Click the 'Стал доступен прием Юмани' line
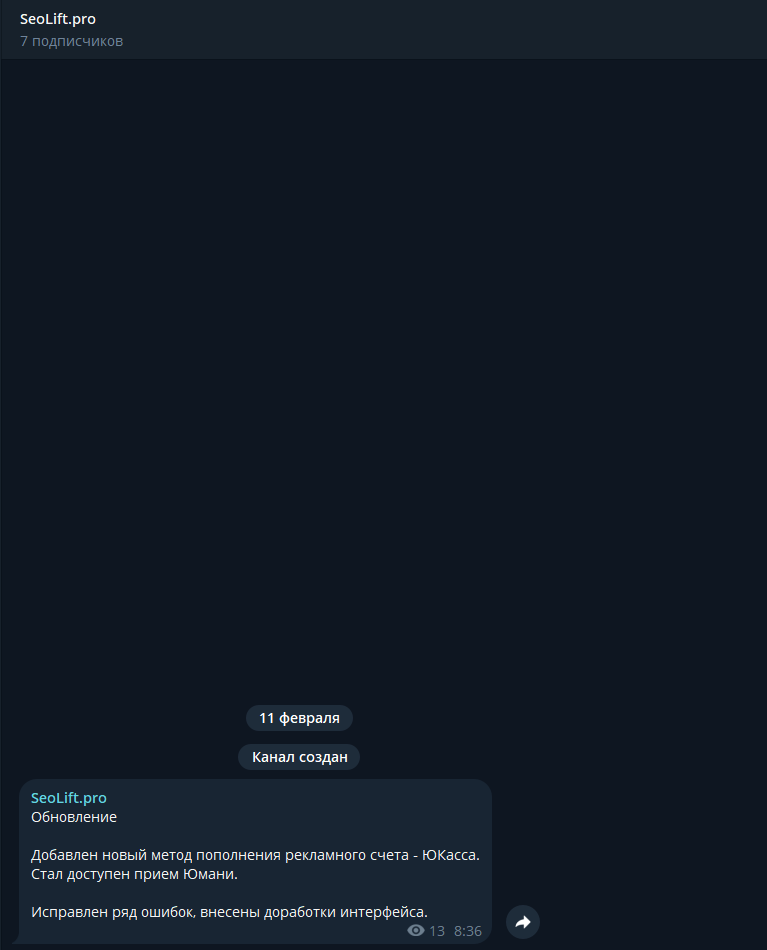 tap(134, 874)
